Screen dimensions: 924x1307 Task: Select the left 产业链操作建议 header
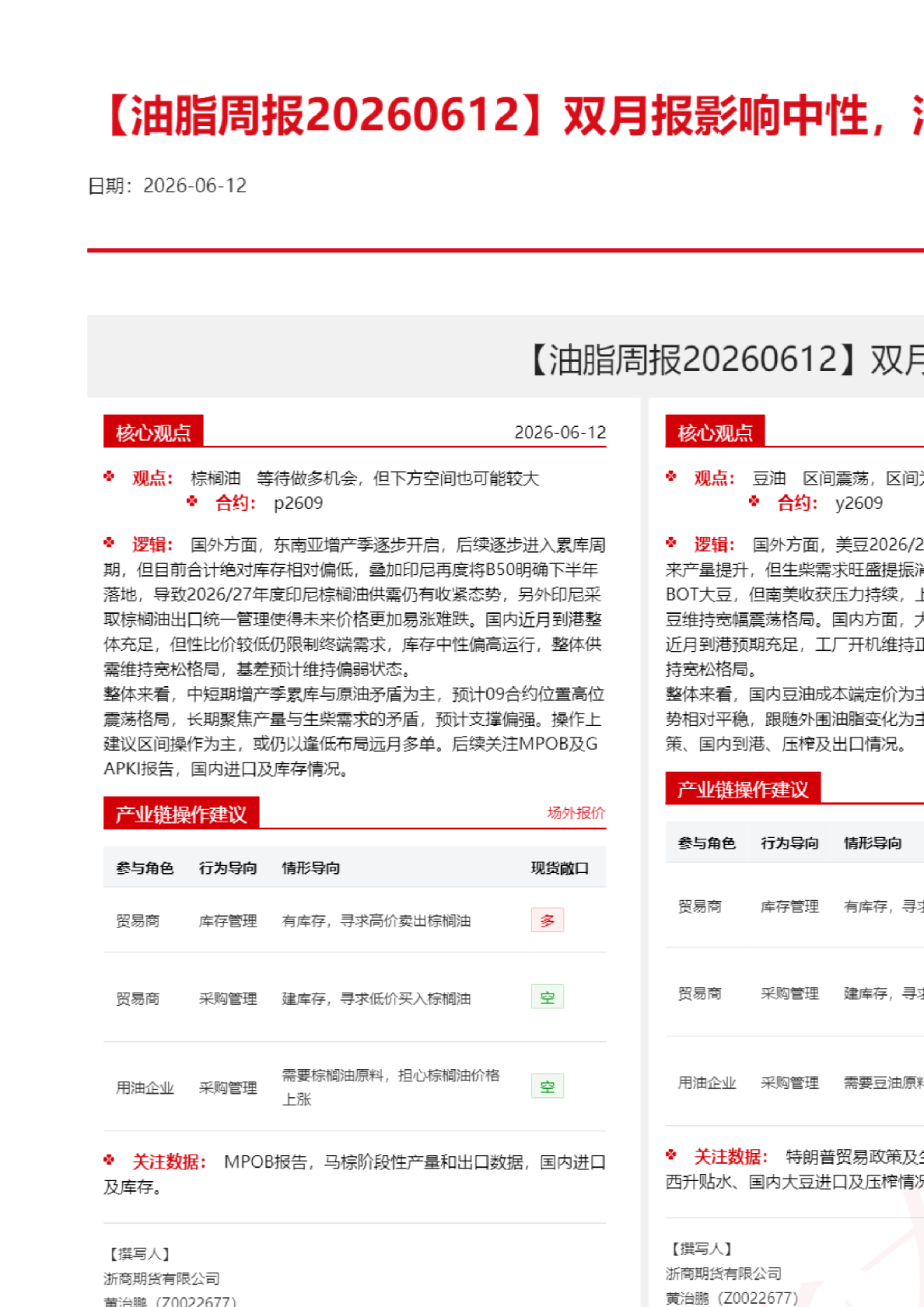tap(181, 813)
